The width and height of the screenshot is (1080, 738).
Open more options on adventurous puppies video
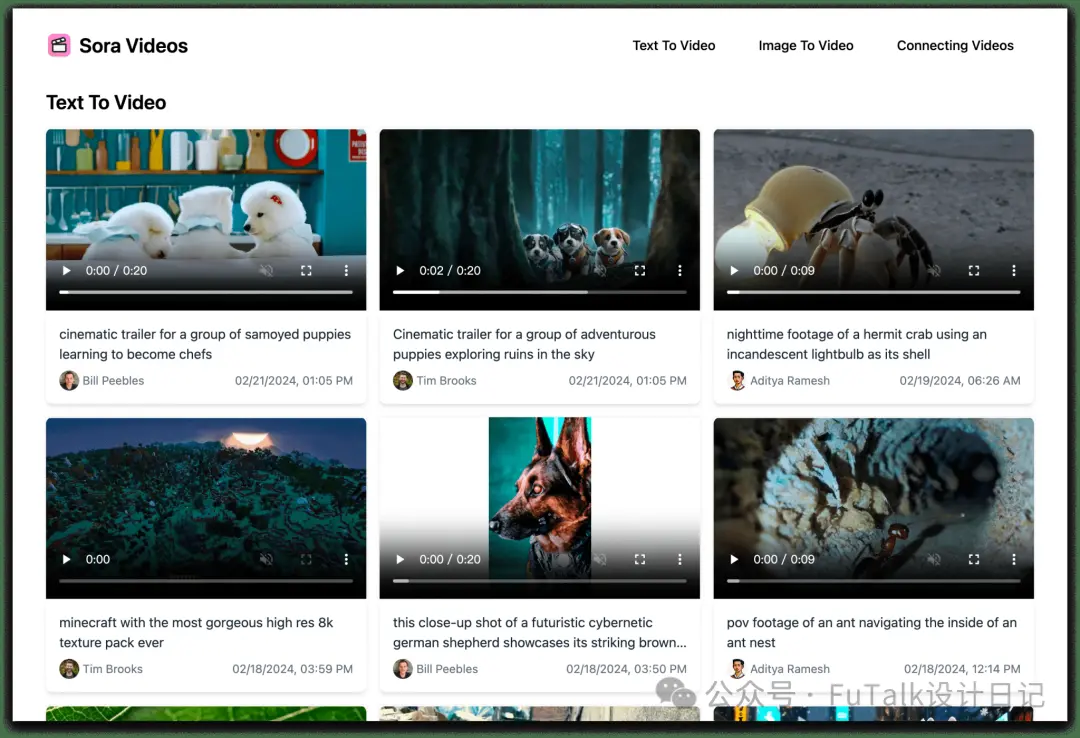click(x=680, y=271)
